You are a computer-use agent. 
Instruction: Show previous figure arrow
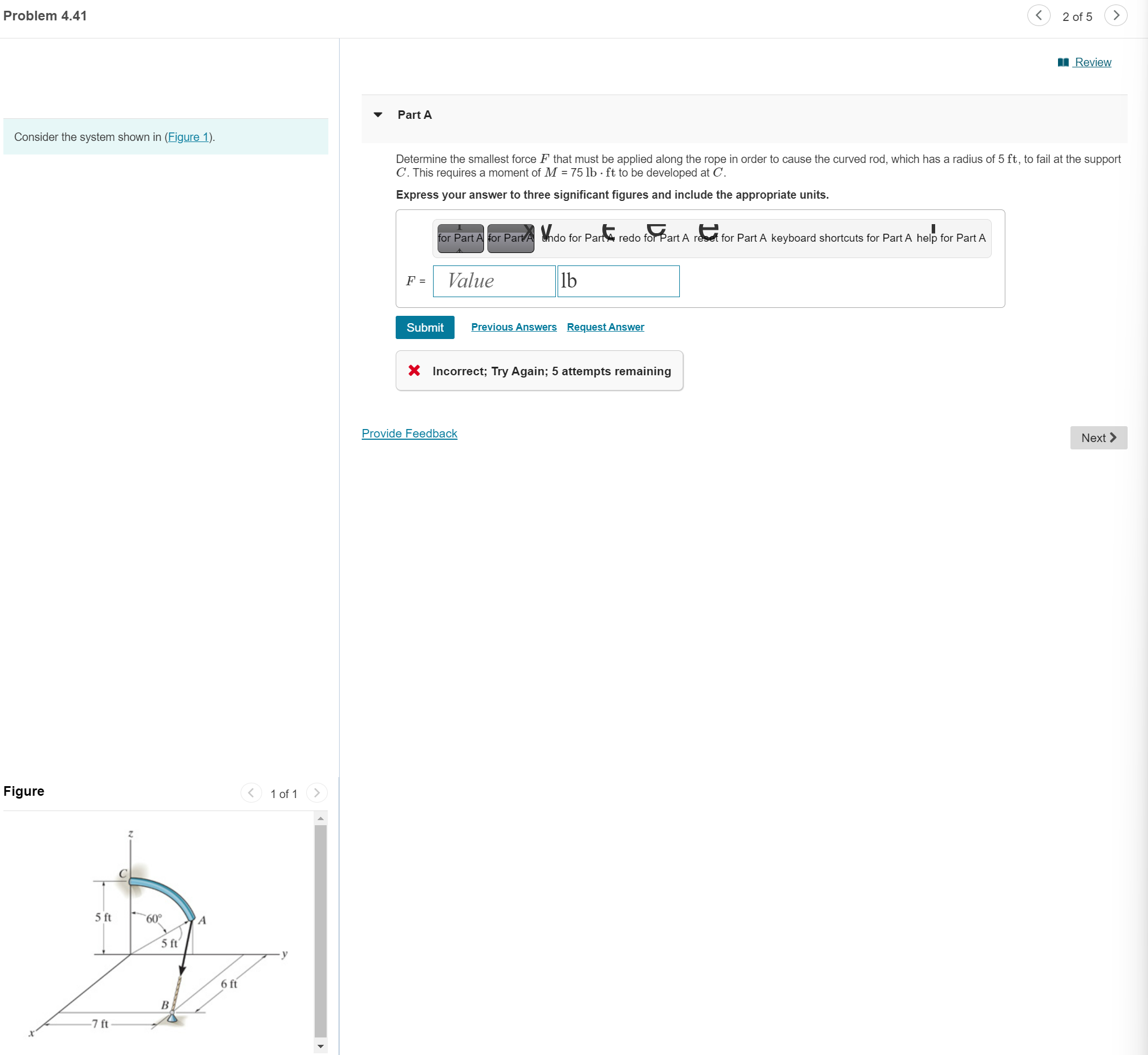click(251, 792)
